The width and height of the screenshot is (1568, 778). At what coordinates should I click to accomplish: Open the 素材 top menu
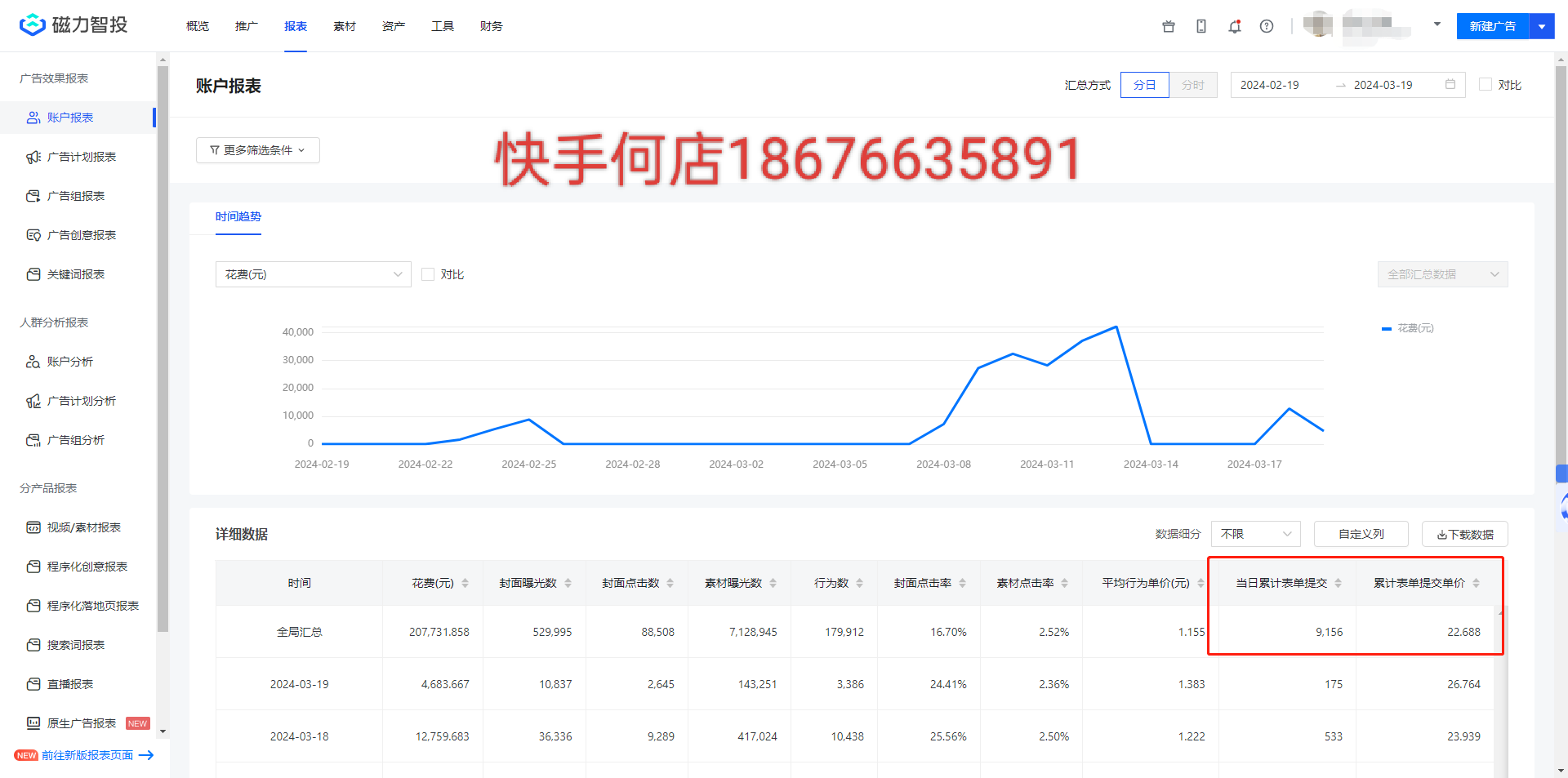(x=345, y=26)
